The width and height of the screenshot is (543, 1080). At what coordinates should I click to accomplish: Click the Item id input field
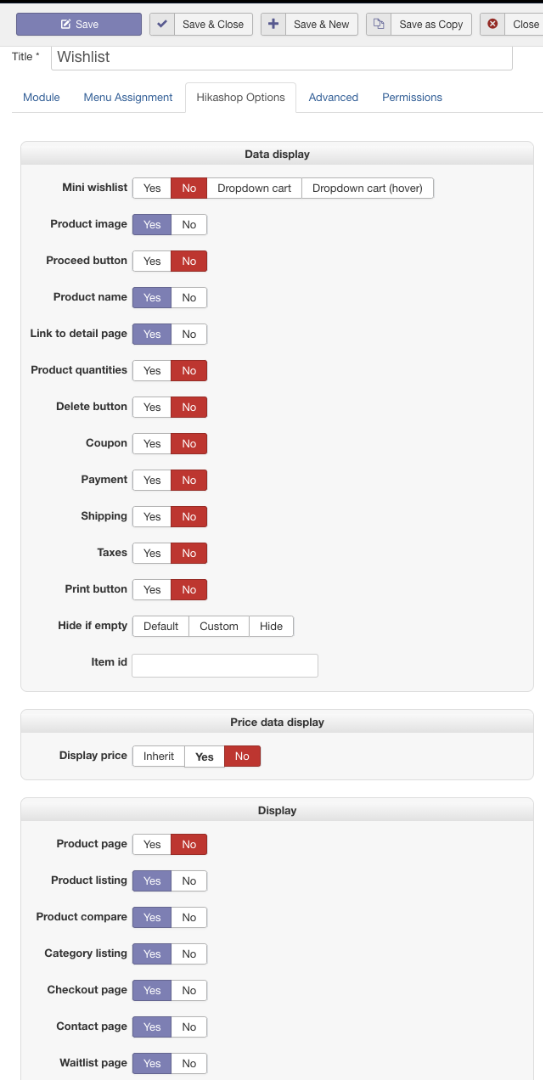tap(225, 665)
